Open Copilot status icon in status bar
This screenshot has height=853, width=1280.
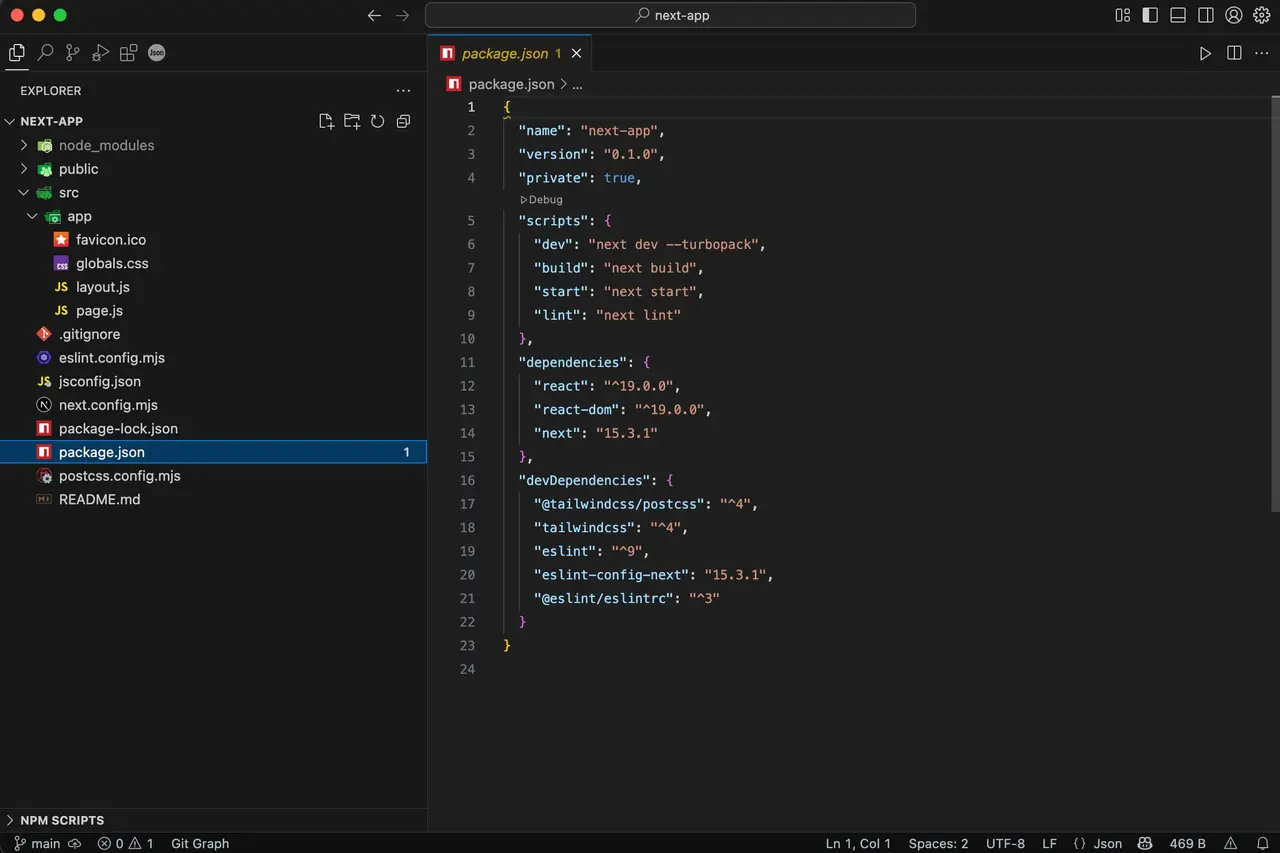point(1146,843)
